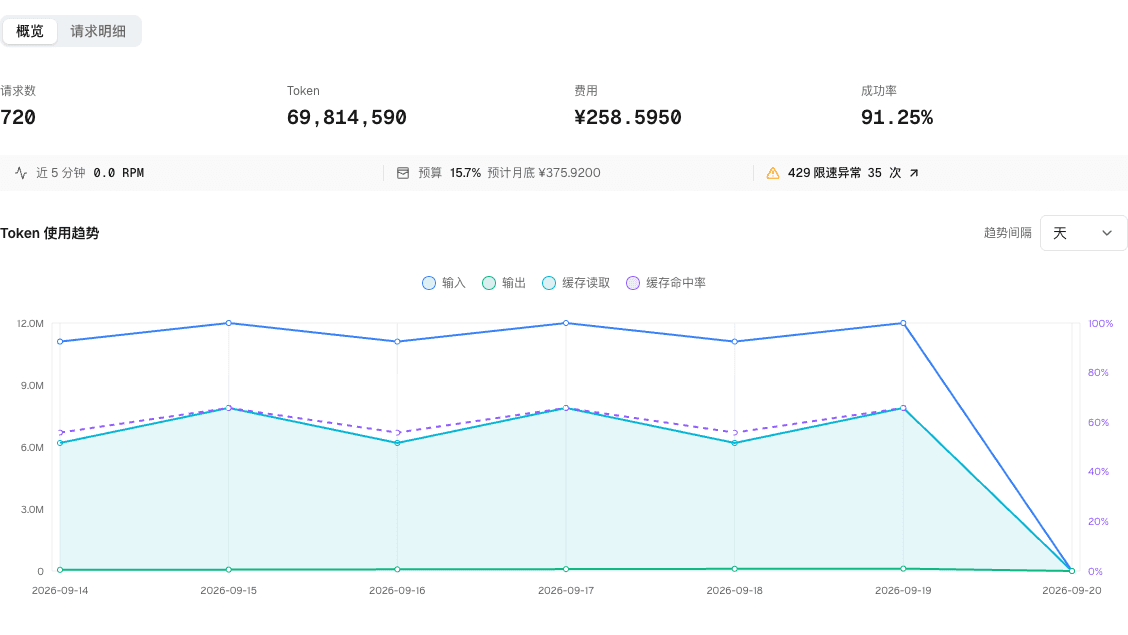Toggle the 缓存命中率 legend series
1128x635 pixels.
point(665,283)
